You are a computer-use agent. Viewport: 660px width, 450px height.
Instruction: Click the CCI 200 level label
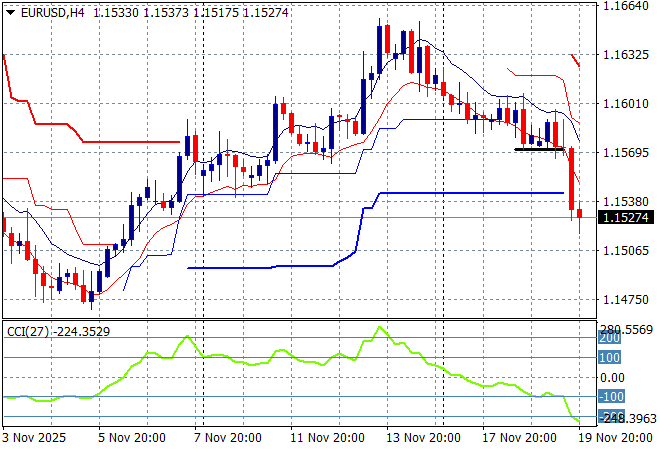coord(610,338)
